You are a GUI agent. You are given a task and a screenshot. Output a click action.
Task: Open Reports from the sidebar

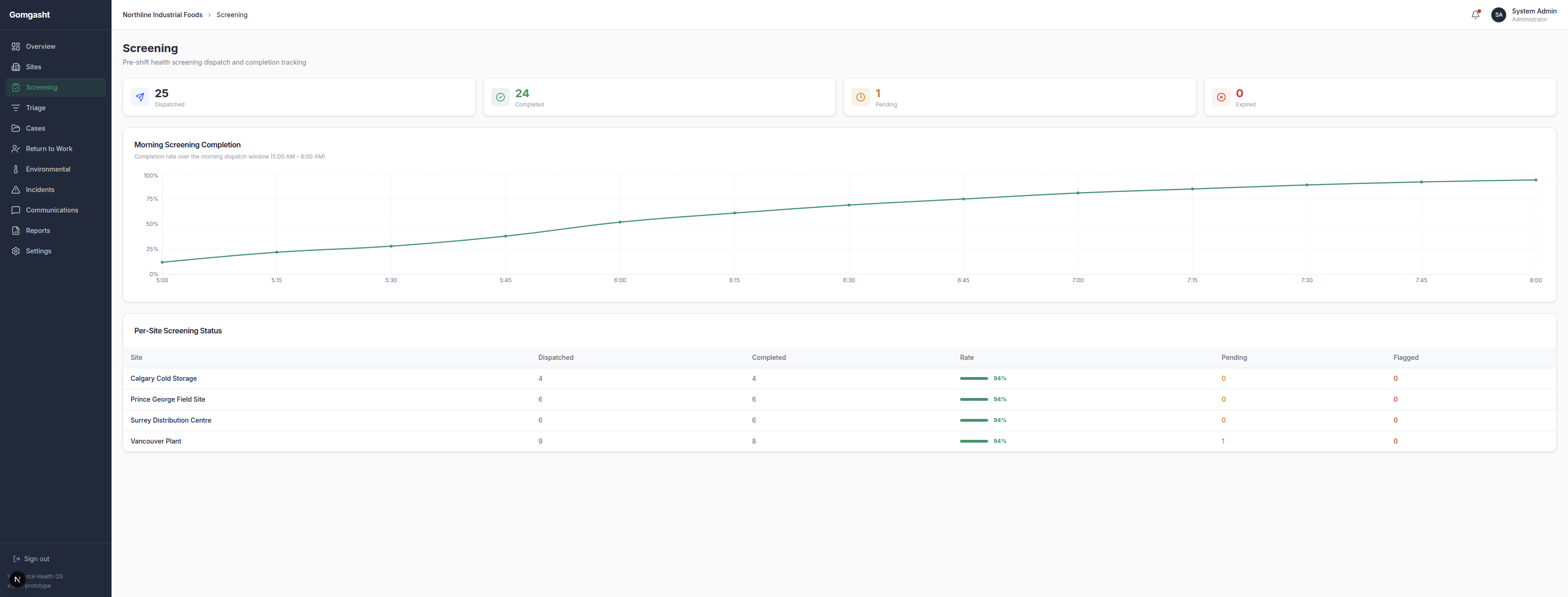coord(56,230)
